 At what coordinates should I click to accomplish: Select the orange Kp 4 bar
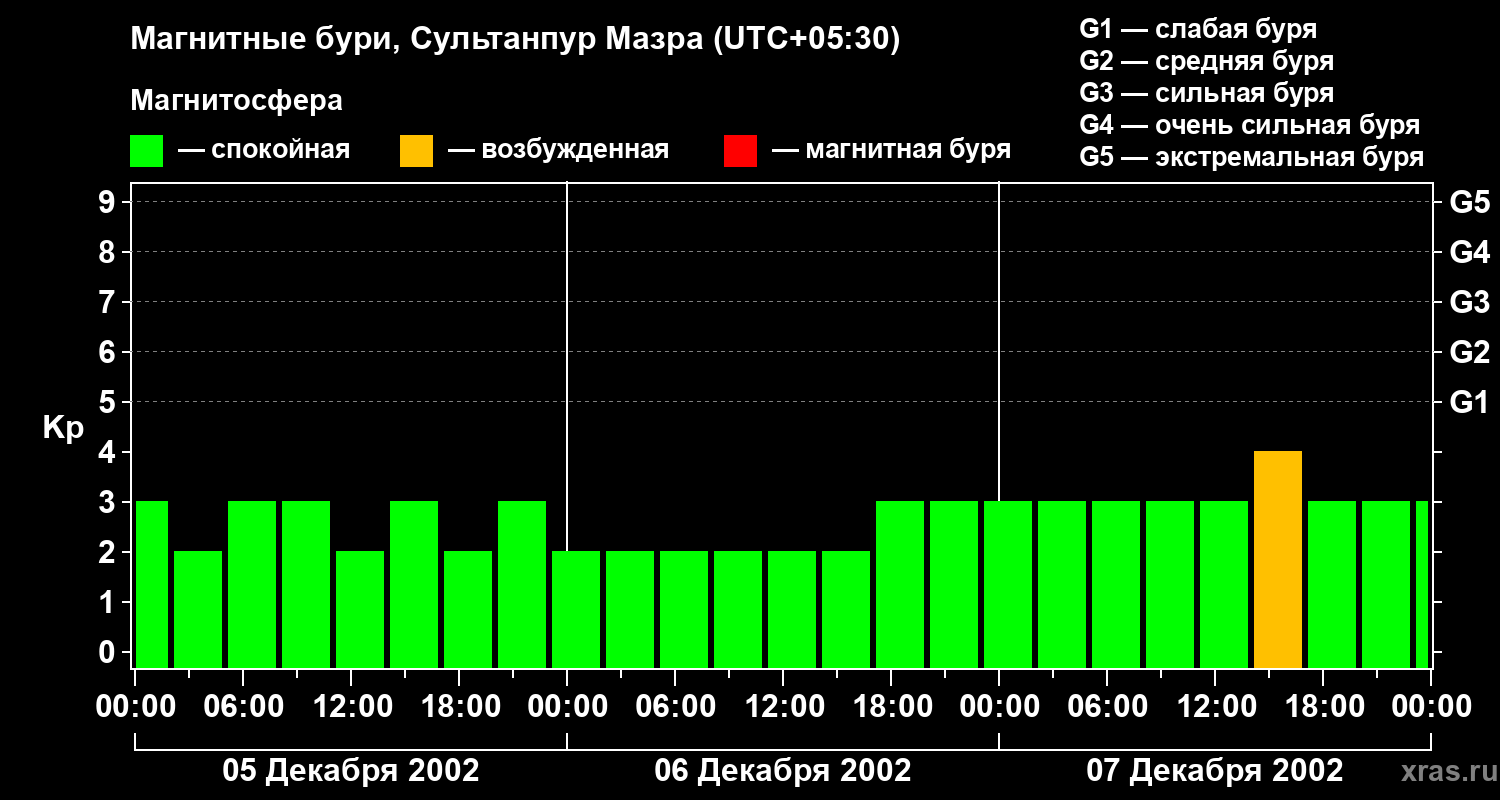(1278, 560)
